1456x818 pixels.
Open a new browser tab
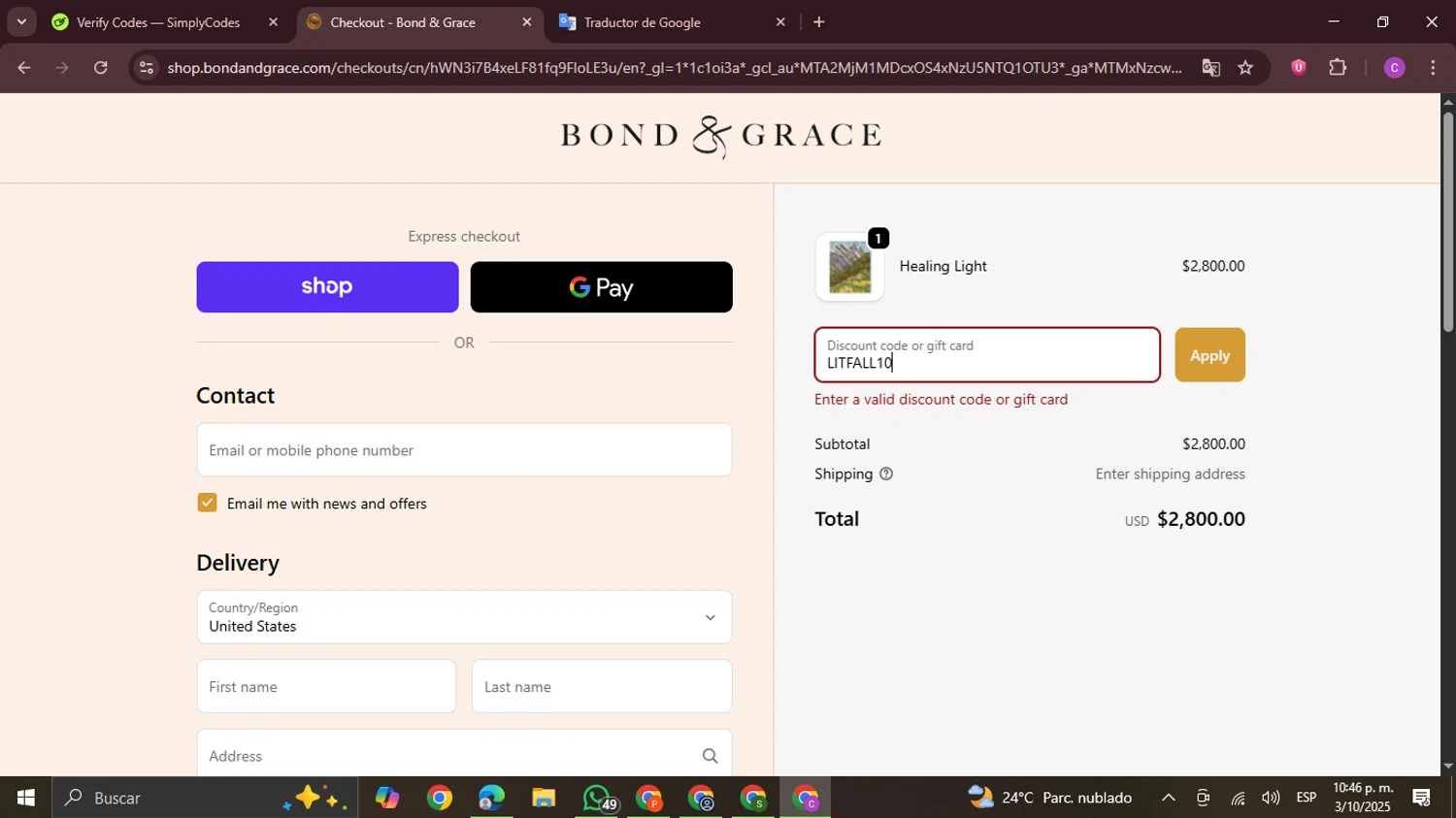(819, 22)
